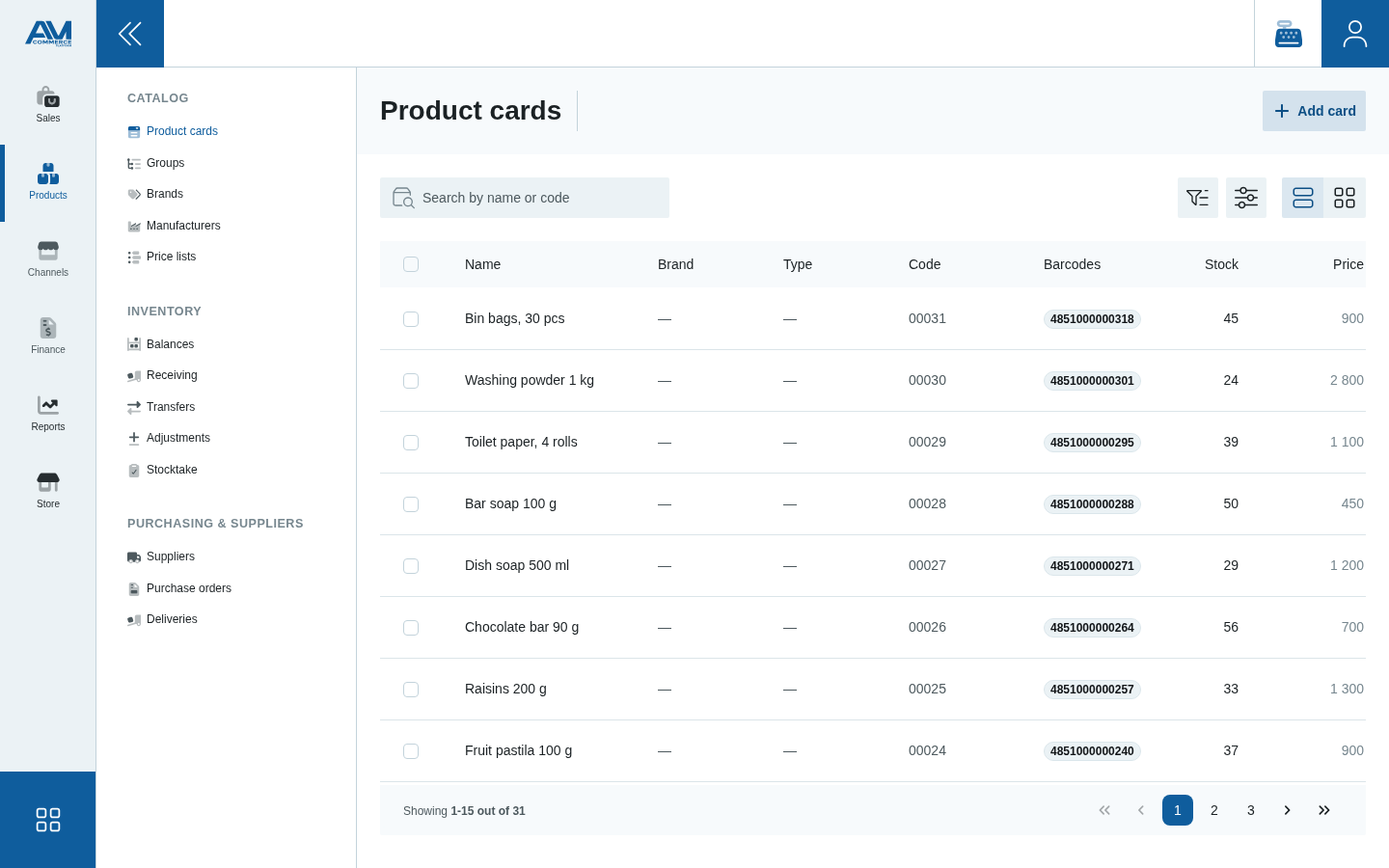Screen dimensions: 1389x868
Task: Switch to list view layout
Action: (1303, 198)
